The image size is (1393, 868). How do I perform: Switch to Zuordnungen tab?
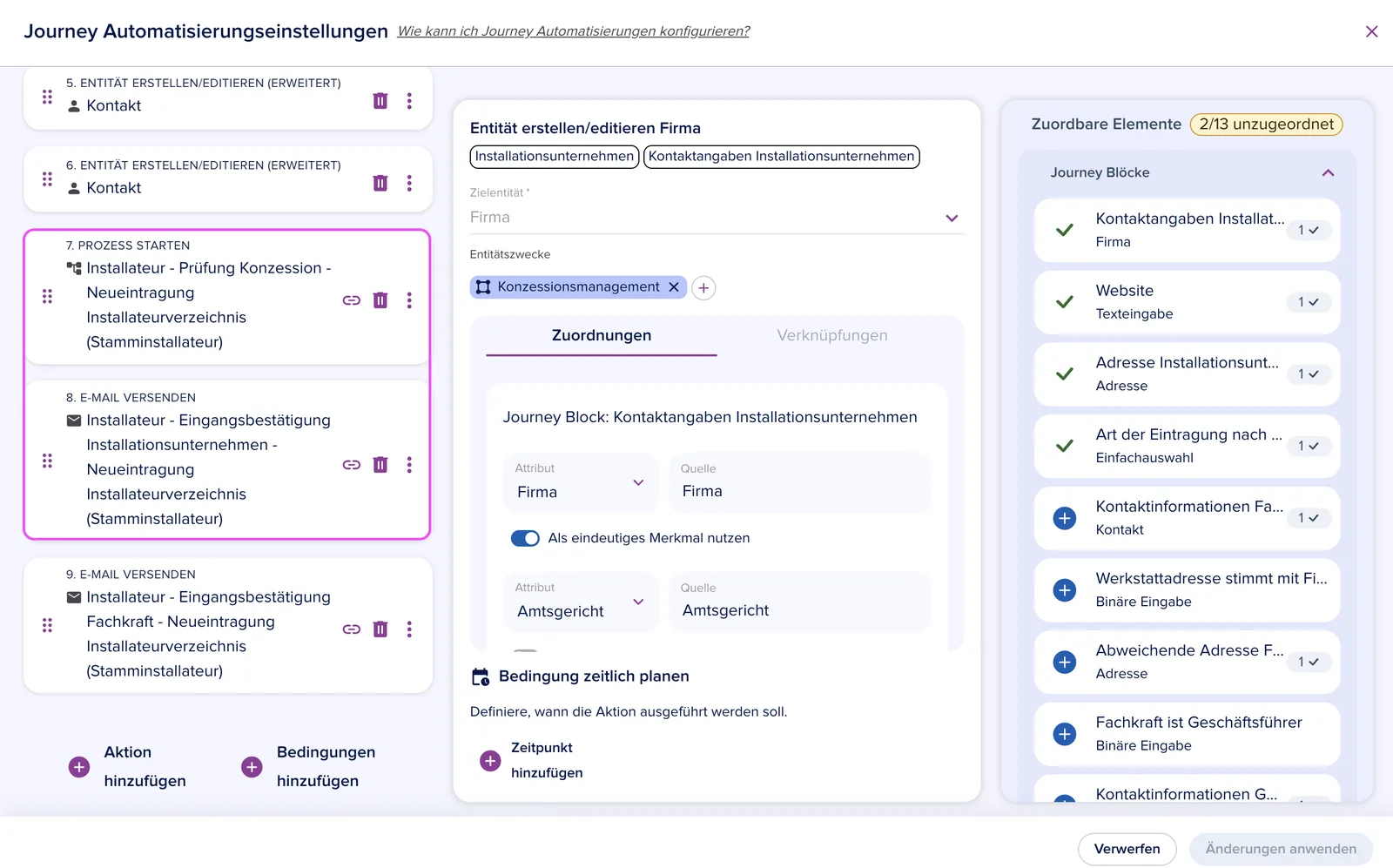(602, 336)
